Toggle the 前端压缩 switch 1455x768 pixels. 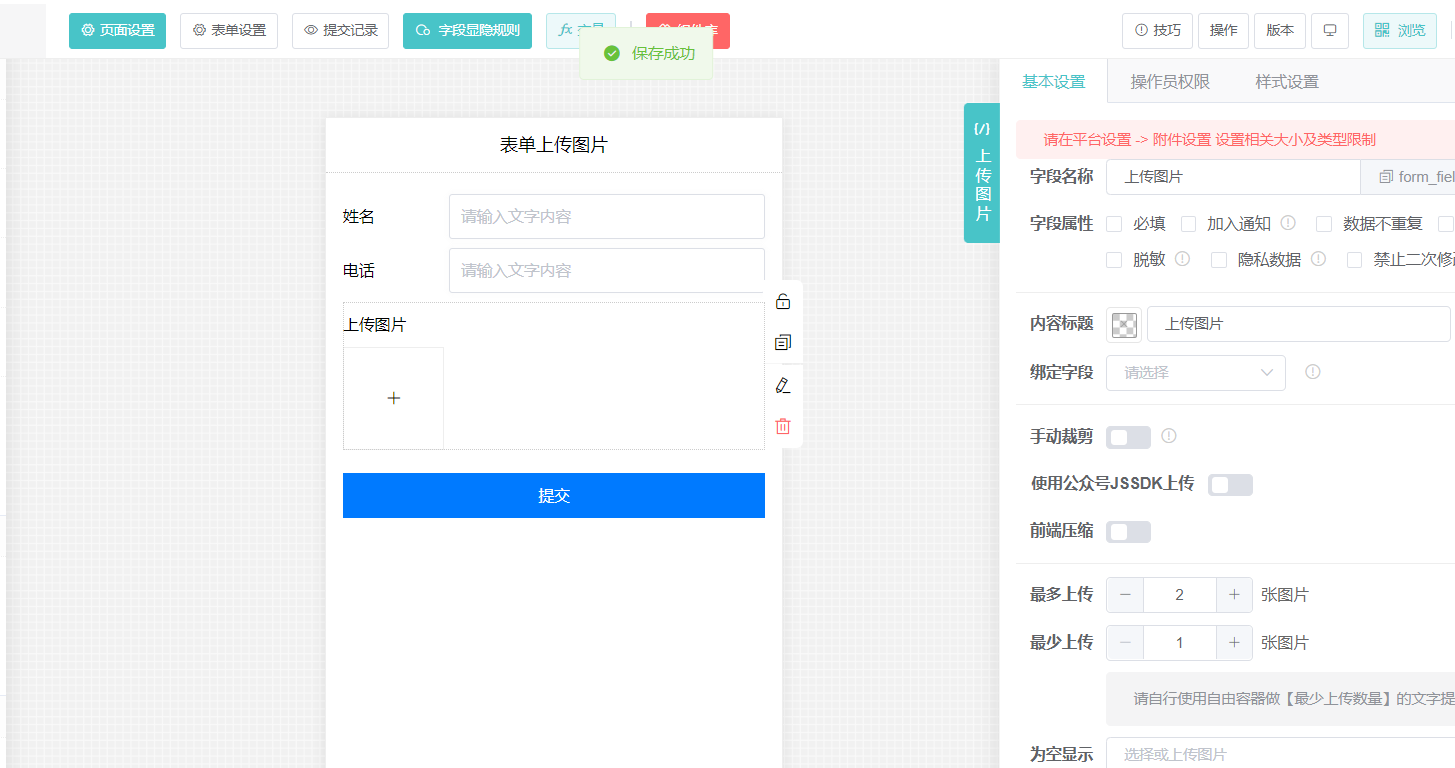coord(1128,532)
